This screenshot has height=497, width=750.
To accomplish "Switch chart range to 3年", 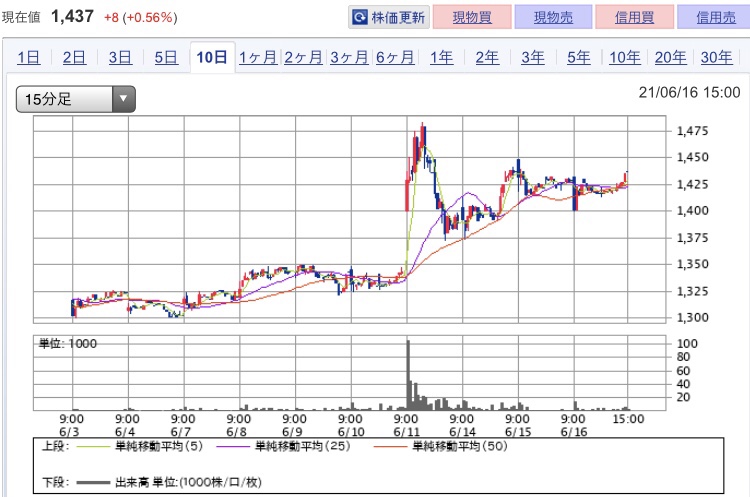I will point(533,57).
